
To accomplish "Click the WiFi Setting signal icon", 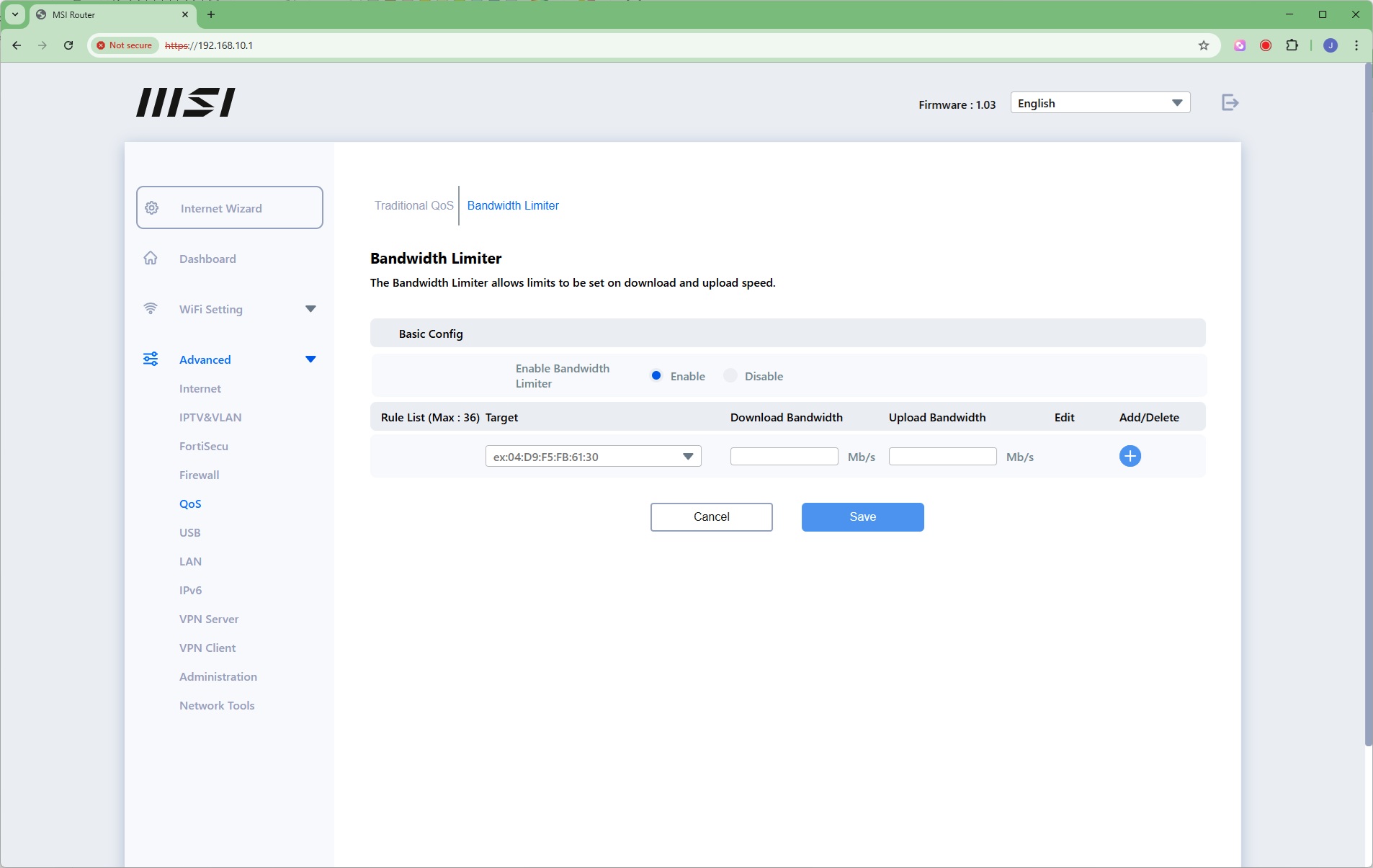I will coord(151,309).
